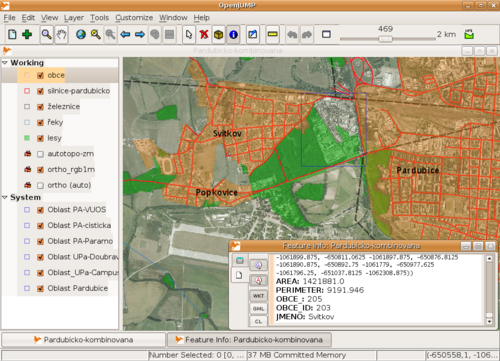Image resolution: width=500 pixels, height=361 pixels.
Task: Click the Feature Info scrollbar down arrow
Action: pos(489,322)
